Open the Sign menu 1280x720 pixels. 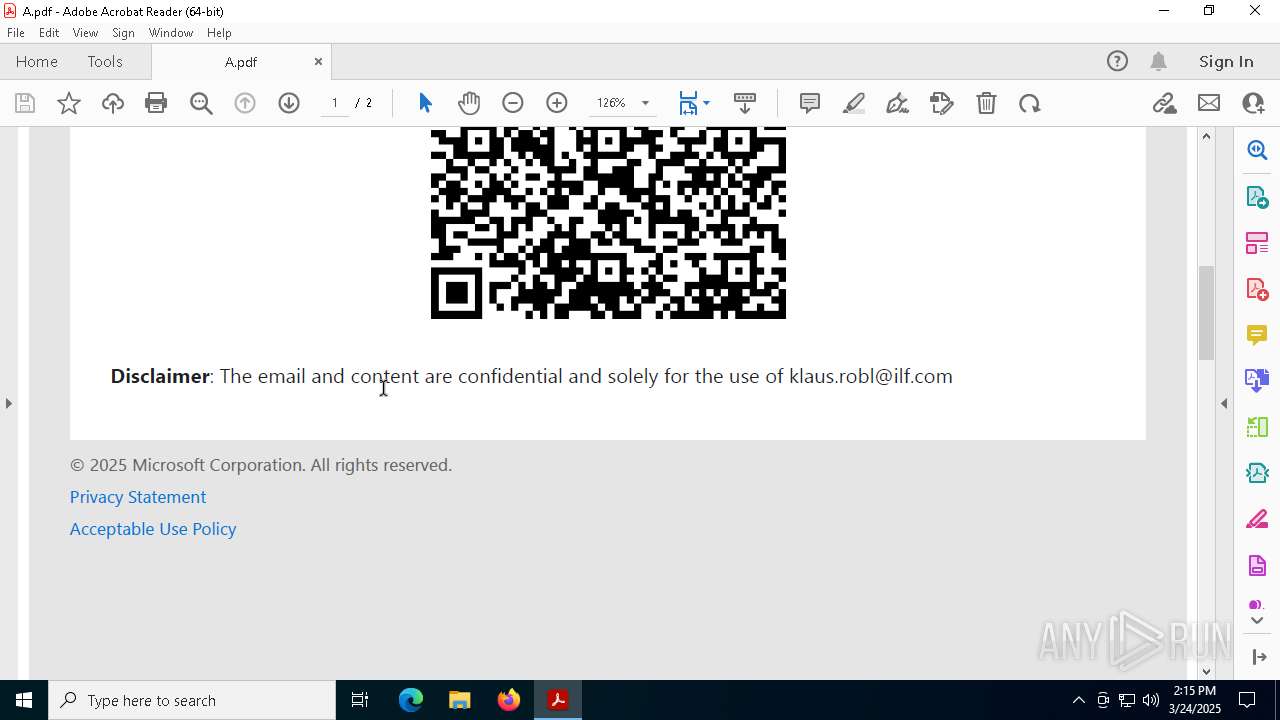coord(123,33)
